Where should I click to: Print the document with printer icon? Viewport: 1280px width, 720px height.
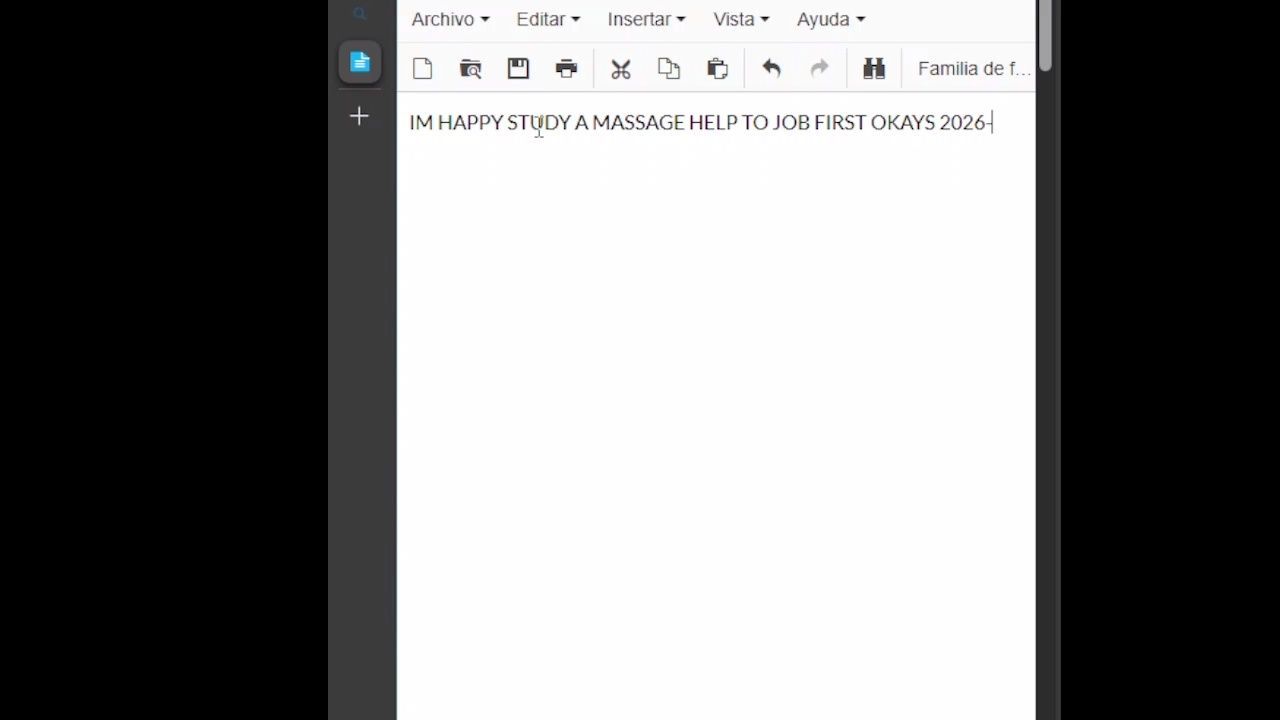tap(567, 69)
